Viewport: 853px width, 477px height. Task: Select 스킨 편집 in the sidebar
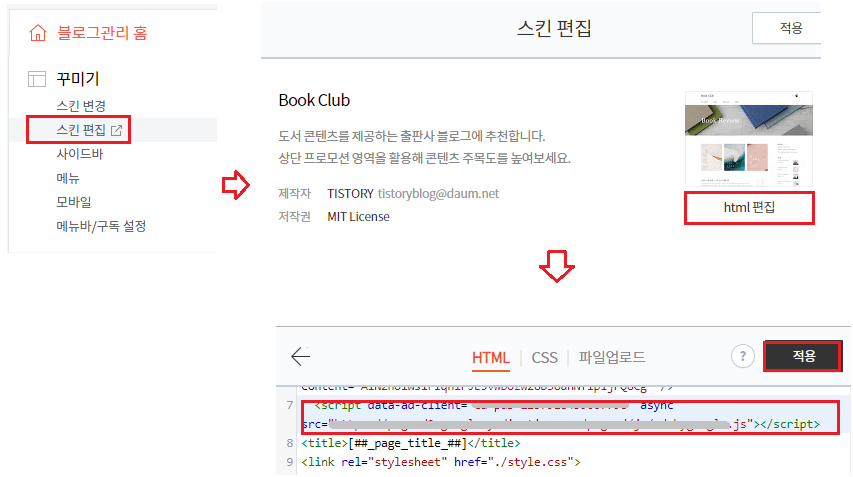81,130
